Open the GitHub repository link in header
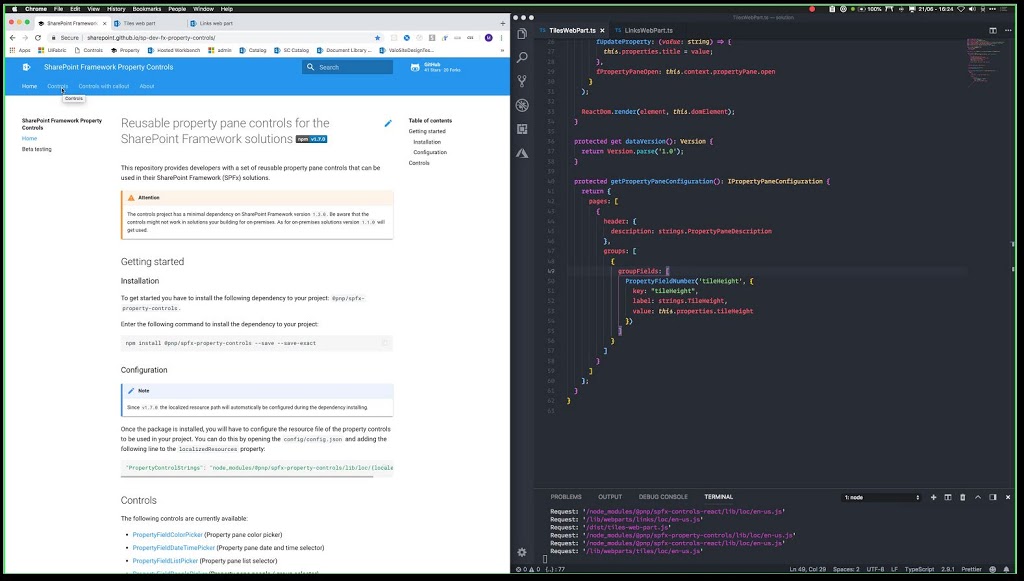 (436, 67)
